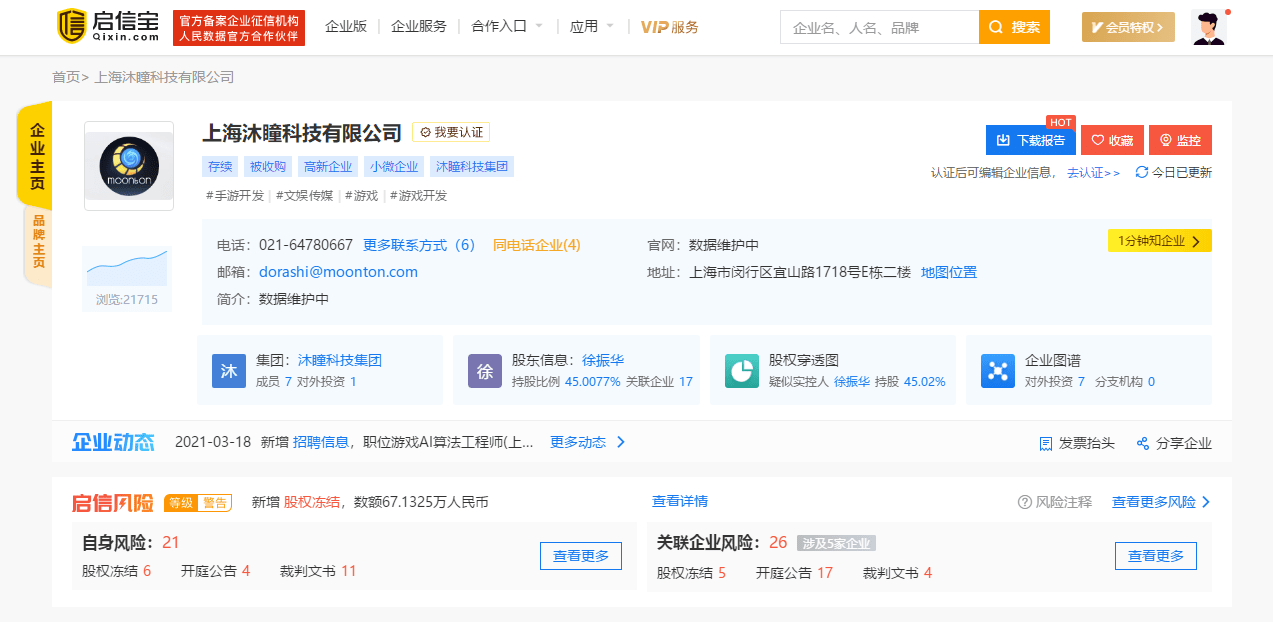Screen dimensions: 1273x622
Task: Select the 企业主页 side tab
Action: [36, 156]
